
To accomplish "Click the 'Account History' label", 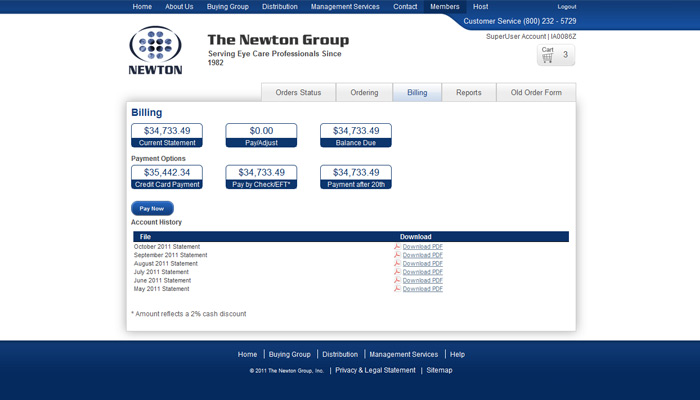I will 156,222.
